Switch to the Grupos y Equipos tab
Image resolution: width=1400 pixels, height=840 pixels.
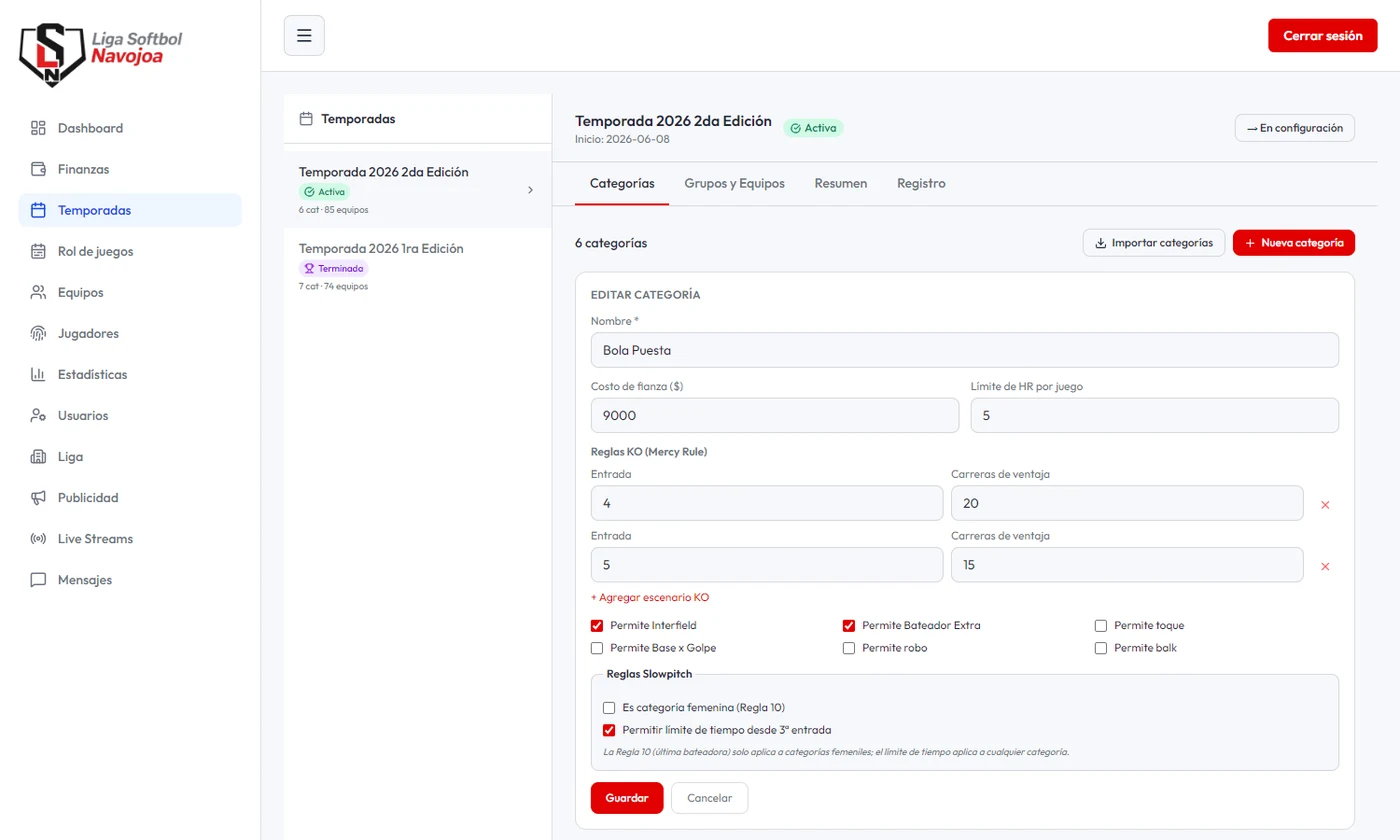pos(735,184)
